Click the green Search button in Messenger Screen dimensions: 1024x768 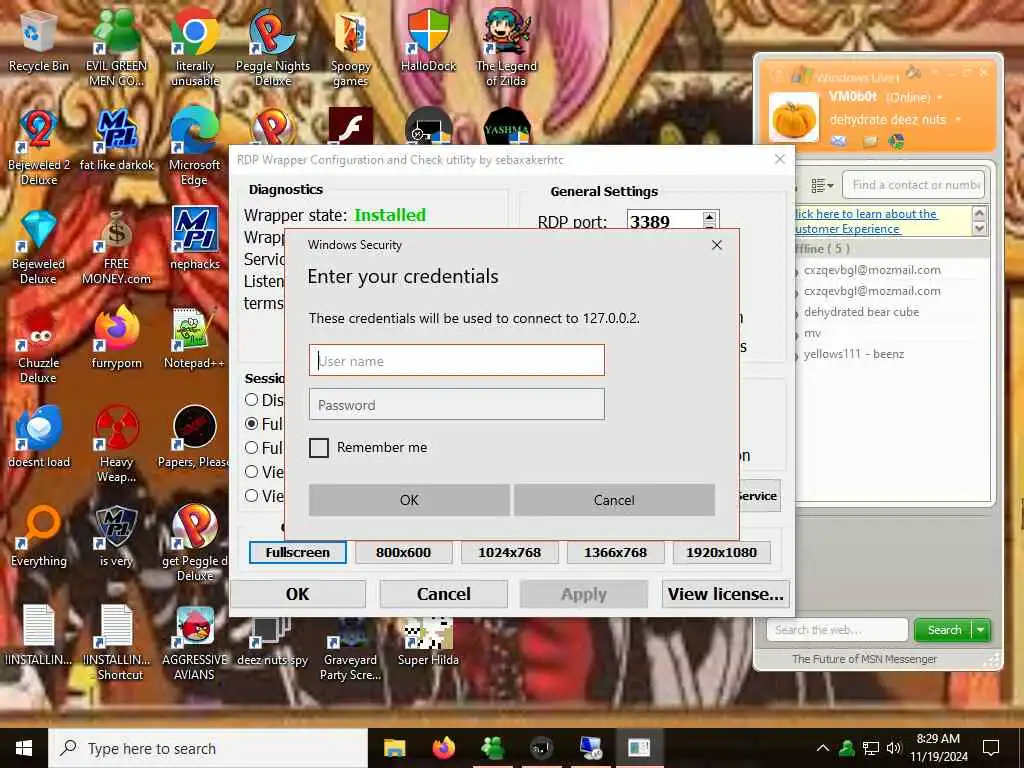click(944, 630)
